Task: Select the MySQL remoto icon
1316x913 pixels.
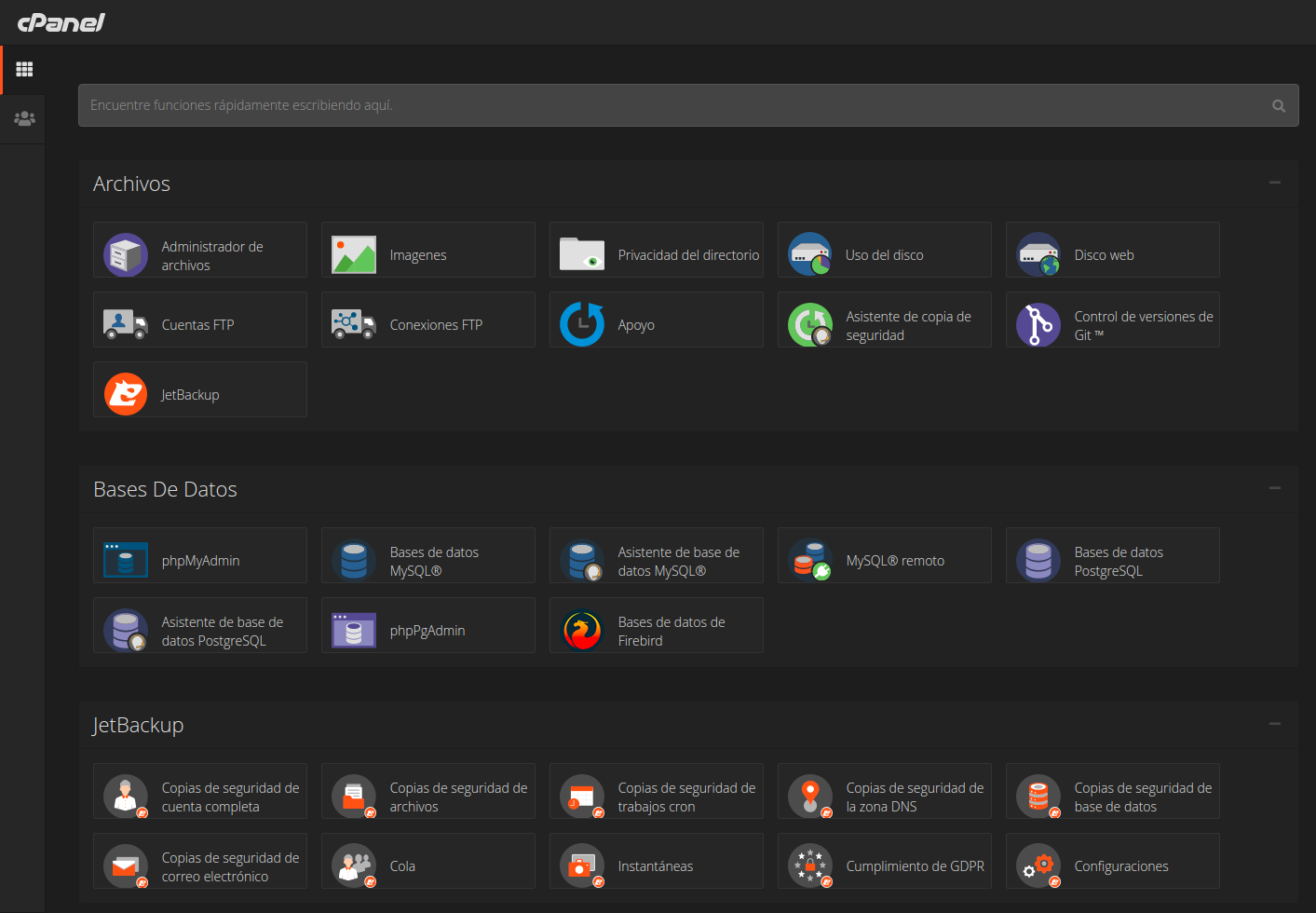Action: point(810,560)
